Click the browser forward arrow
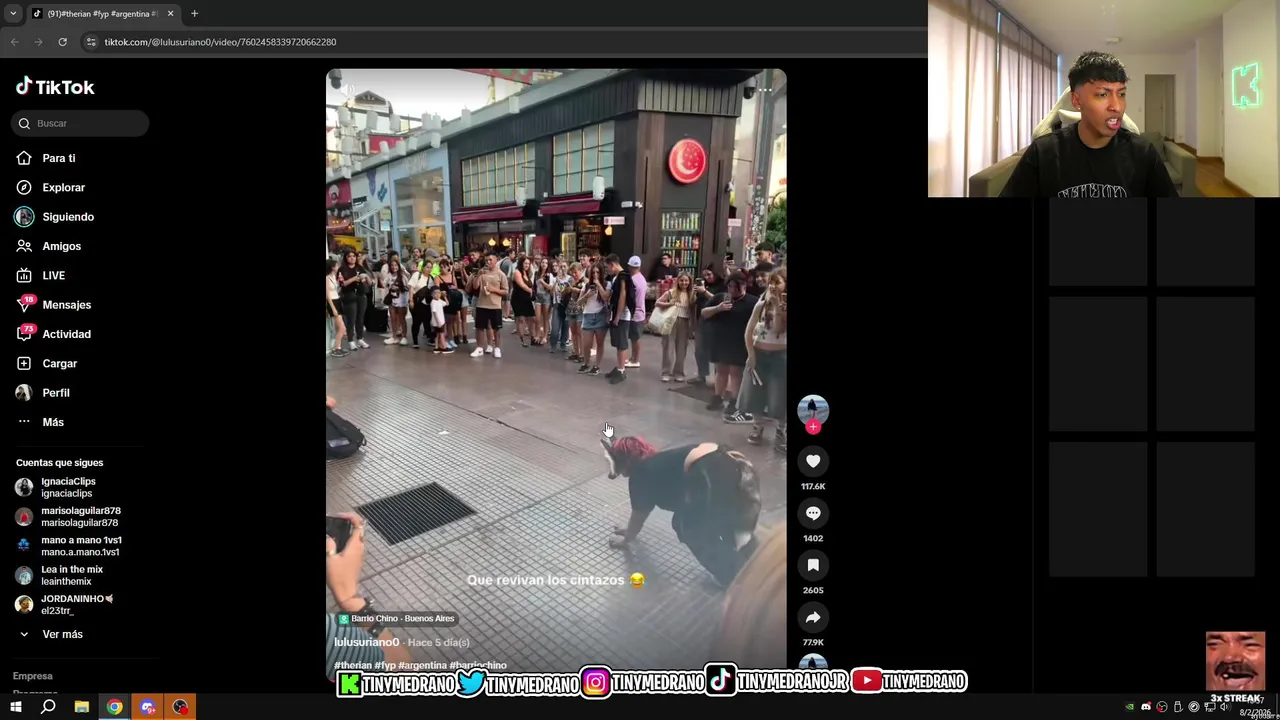The width and height of the screenshot is (1280, 720). pos(38,42)
